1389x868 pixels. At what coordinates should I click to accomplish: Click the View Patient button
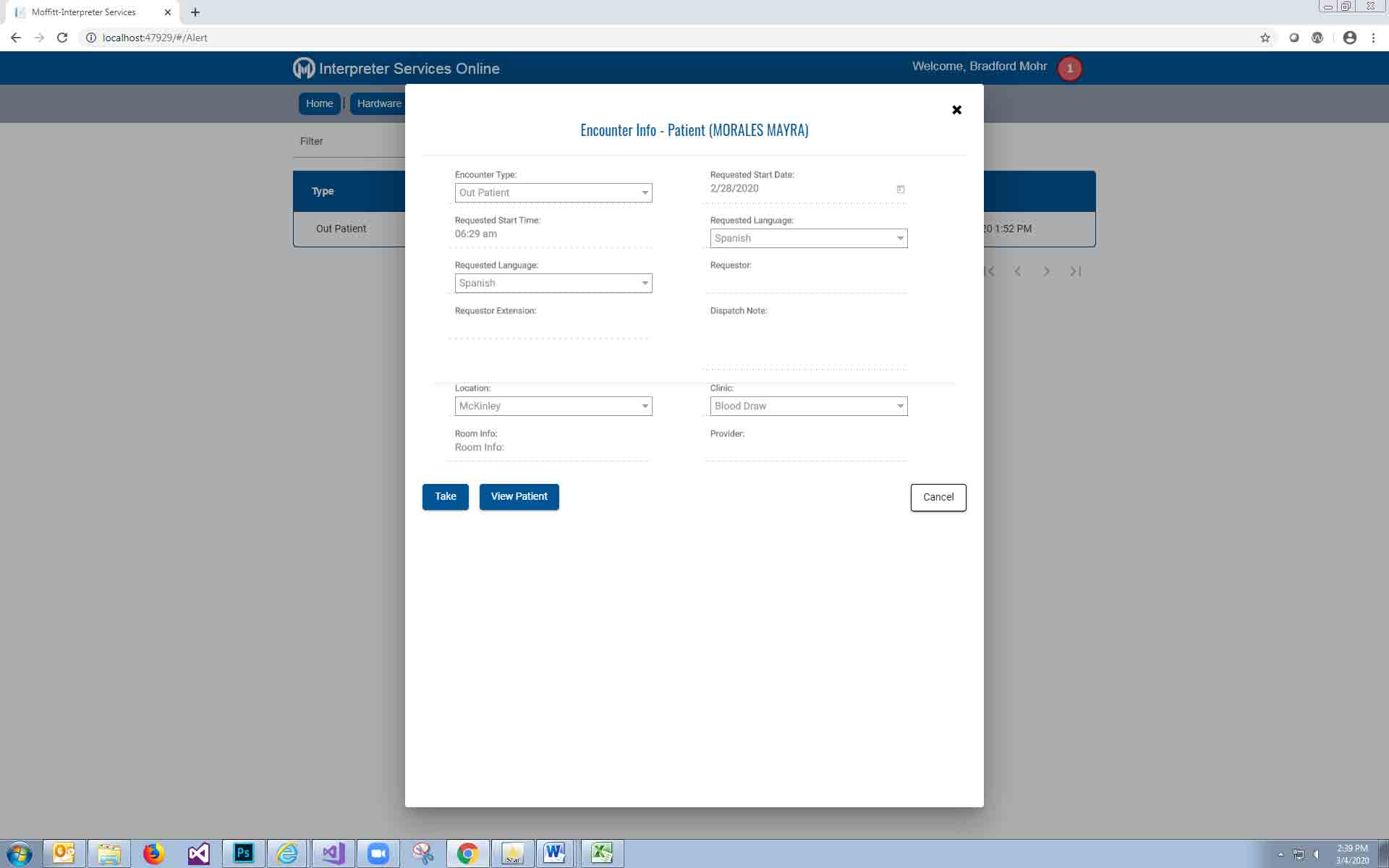coord(519,497)
